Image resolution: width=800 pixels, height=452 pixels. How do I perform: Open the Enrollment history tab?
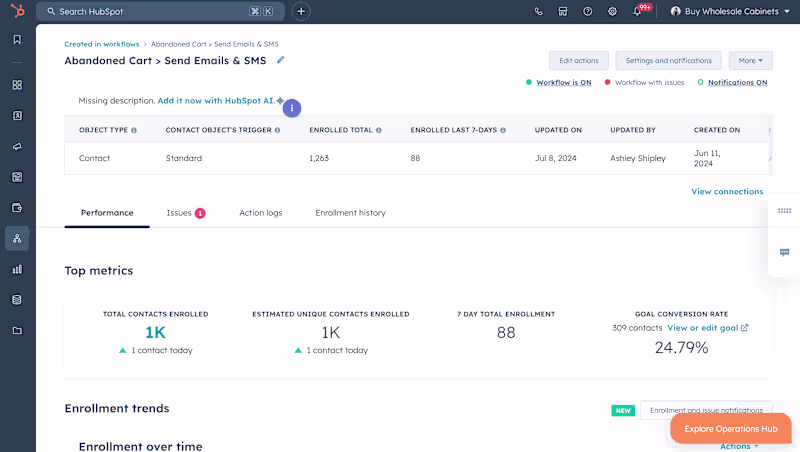pyautogui.click(x=350, y=213)
